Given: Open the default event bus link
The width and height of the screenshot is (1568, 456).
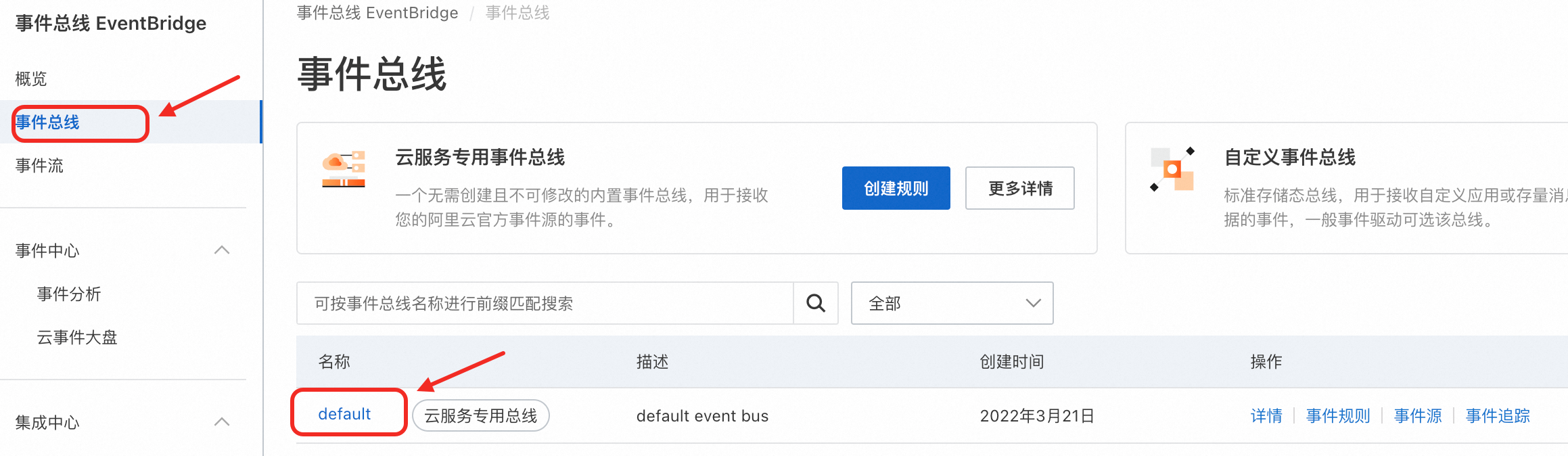Looking at the screenshot, I should 344,414.
